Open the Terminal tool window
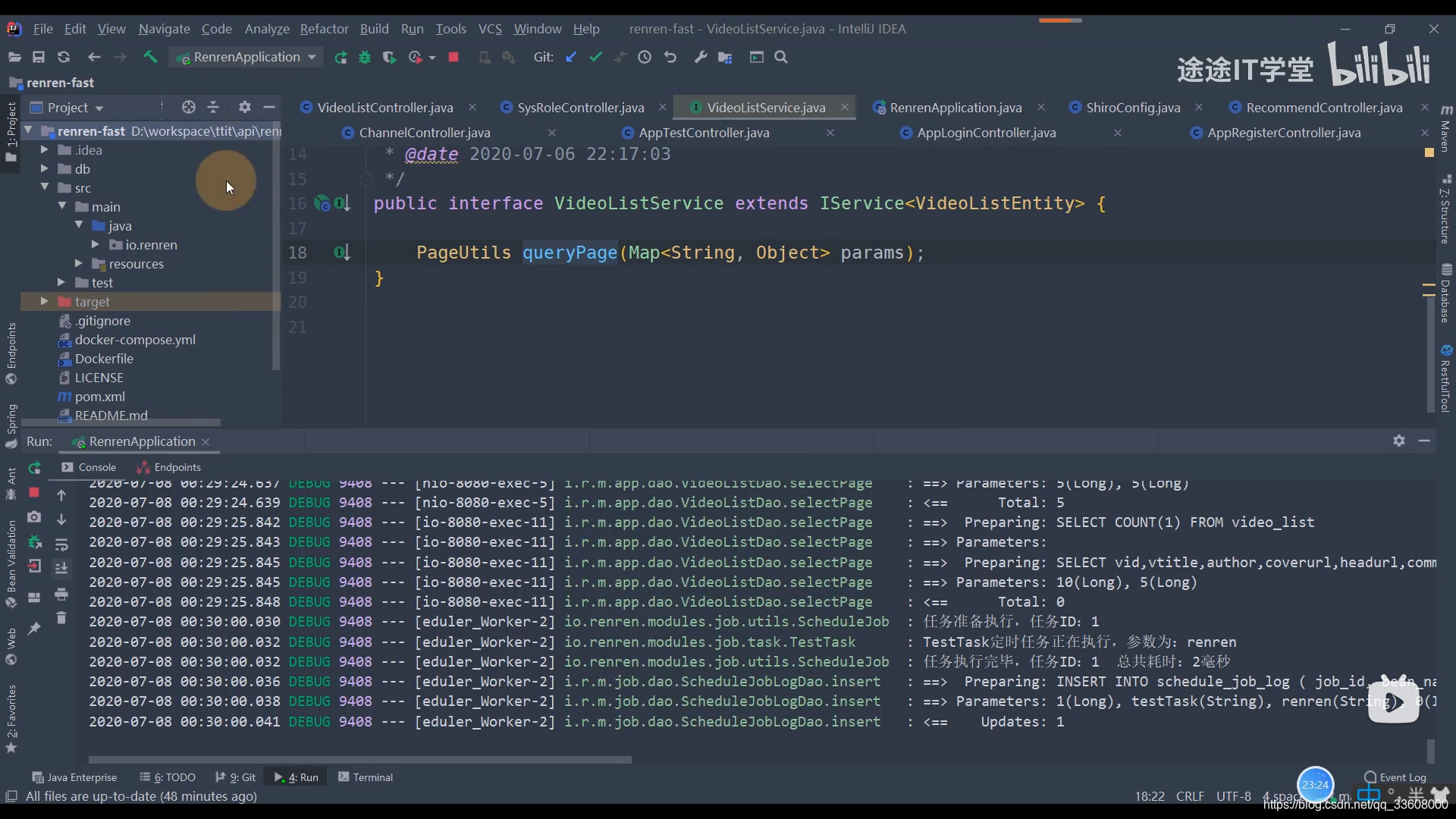The width and height of the screenshot is (1456, 819). 365,777
